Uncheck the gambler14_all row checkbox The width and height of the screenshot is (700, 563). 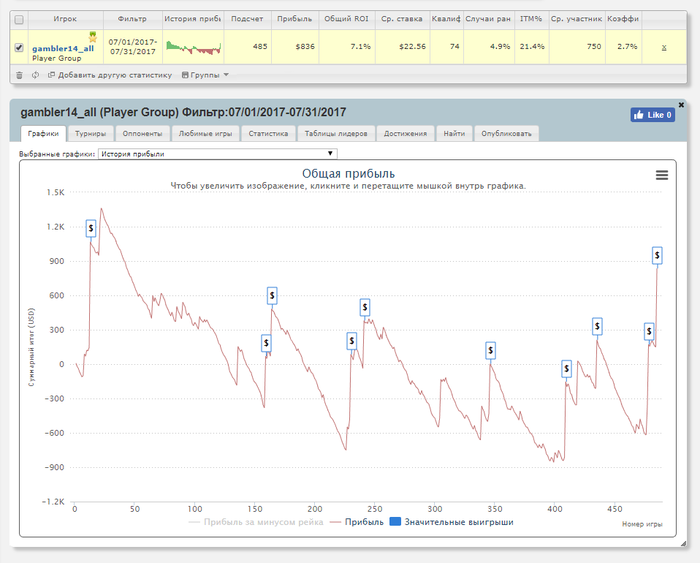click(x=19, y=47)
